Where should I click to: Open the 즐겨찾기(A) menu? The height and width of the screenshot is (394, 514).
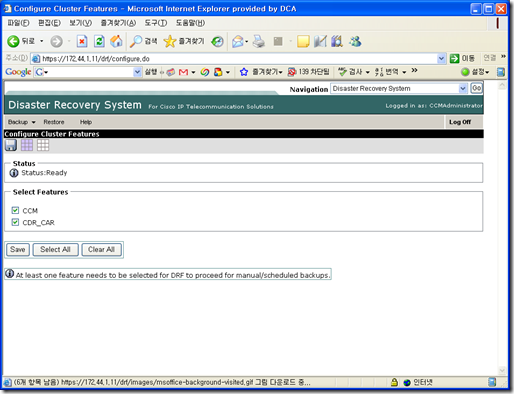click(x=118, y=23)
